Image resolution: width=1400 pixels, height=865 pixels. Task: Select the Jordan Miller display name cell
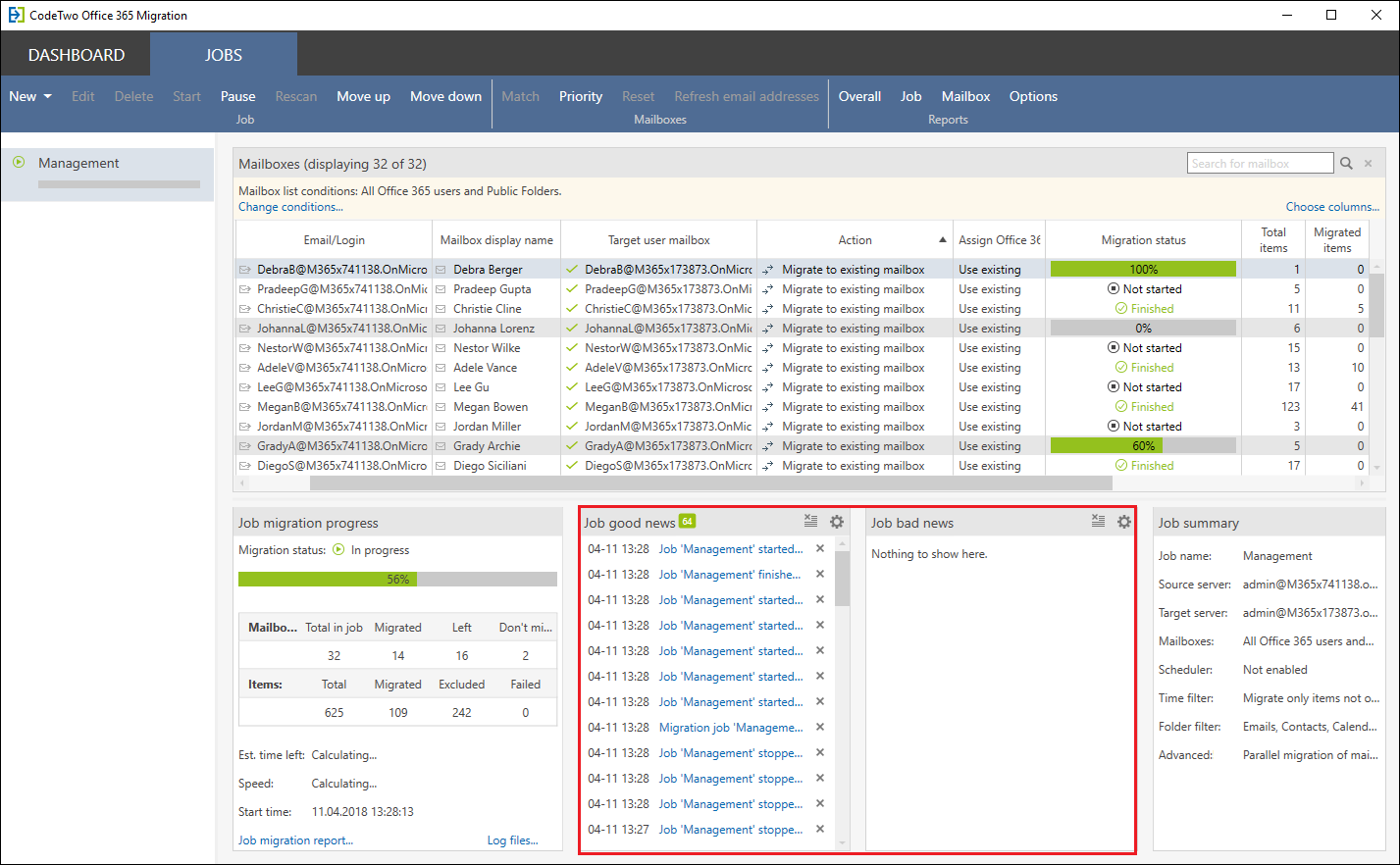coord(496,427)
